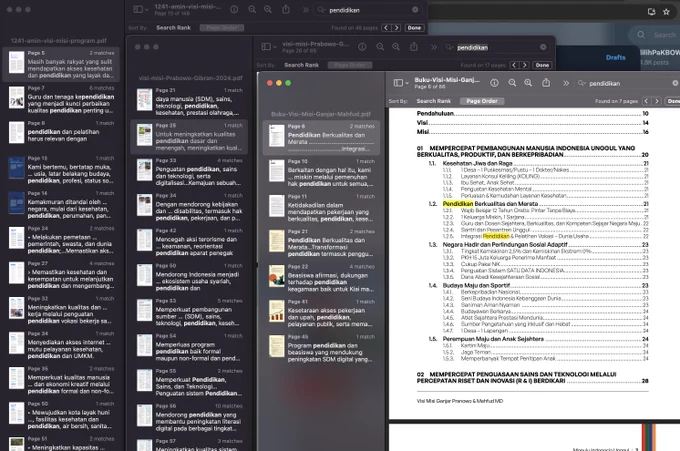Clear the pendidikan search in Prabowo window
This screenshot has width=680, height=451.
tap(543, 47)
